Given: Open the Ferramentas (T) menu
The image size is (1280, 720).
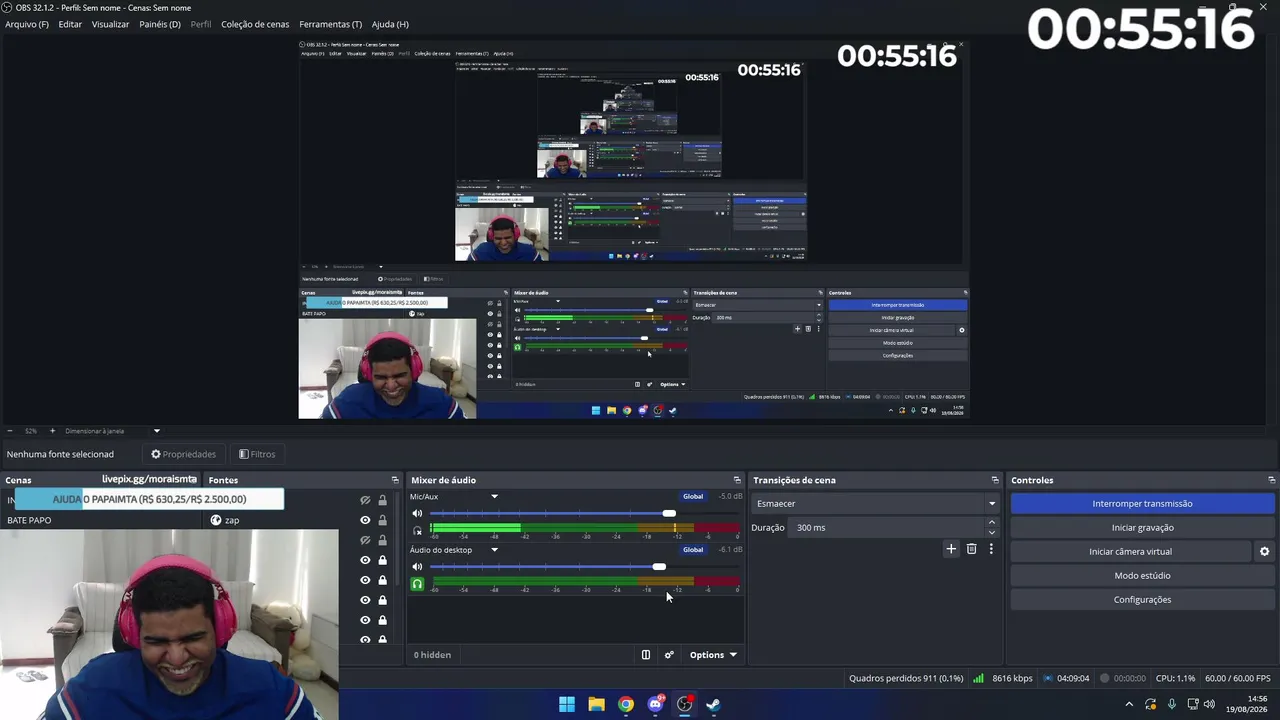Looking at the screenshot, I should point(331,24).
